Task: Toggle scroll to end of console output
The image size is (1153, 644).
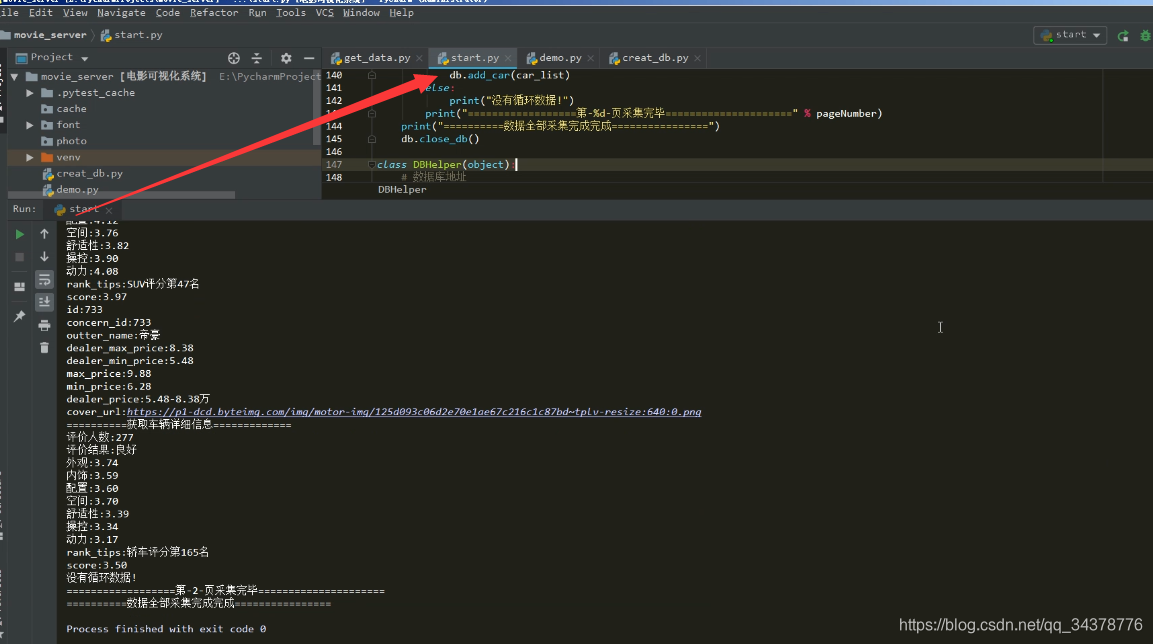Action: point(44,302)
